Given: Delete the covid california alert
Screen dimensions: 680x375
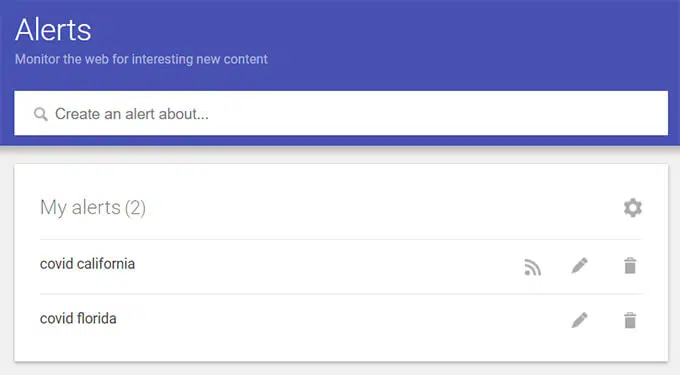Looking at the screenshot, I should pos(630,265).
